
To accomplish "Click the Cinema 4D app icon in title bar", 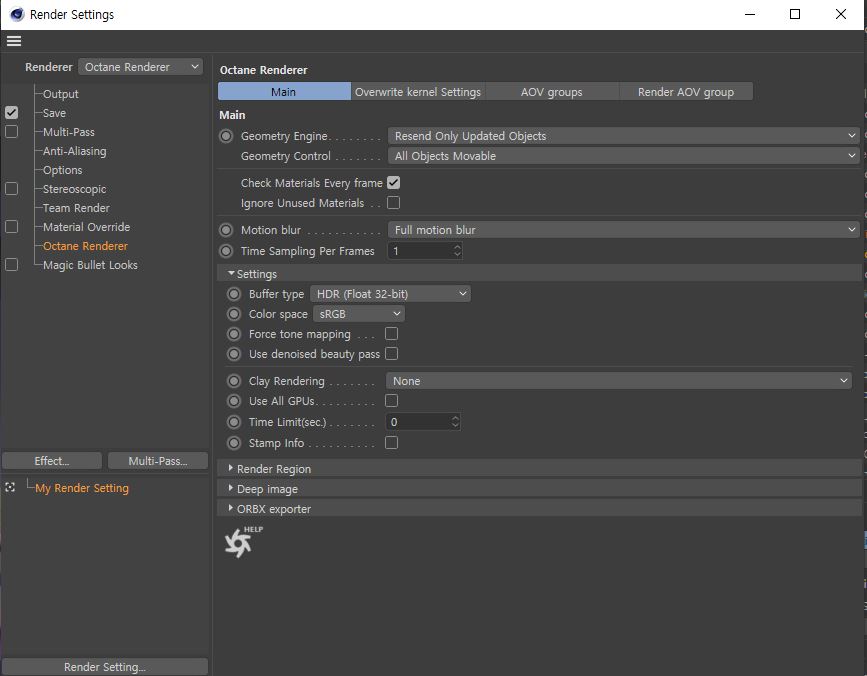I will [x=17, y=14].
